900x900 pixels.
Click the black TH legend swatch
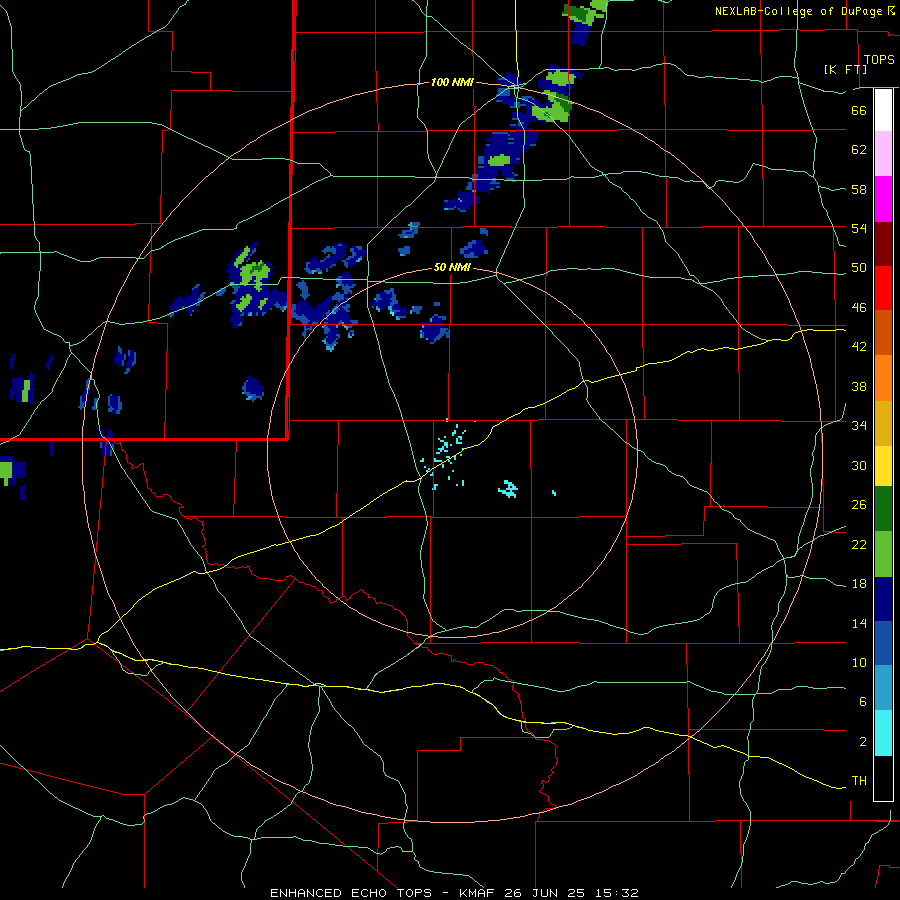click(x=883, y=778)
